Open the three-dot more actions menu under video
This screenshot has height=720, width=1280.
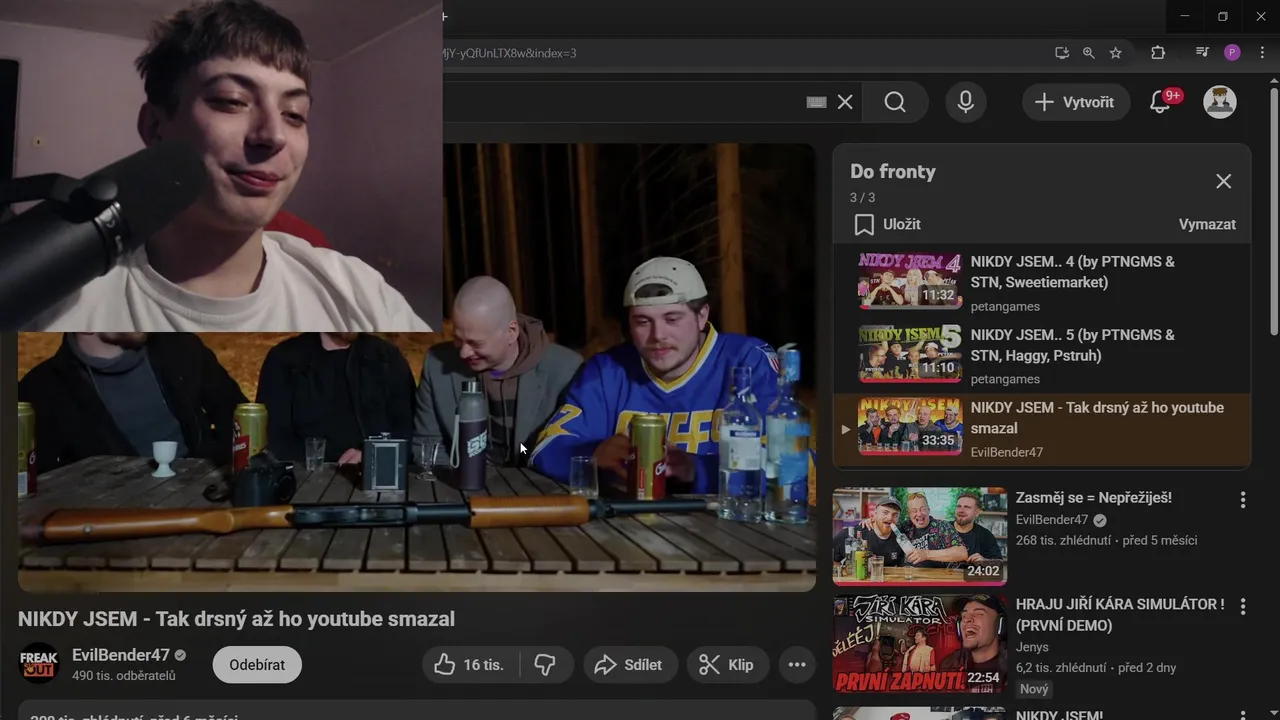[x=796, y=665]
